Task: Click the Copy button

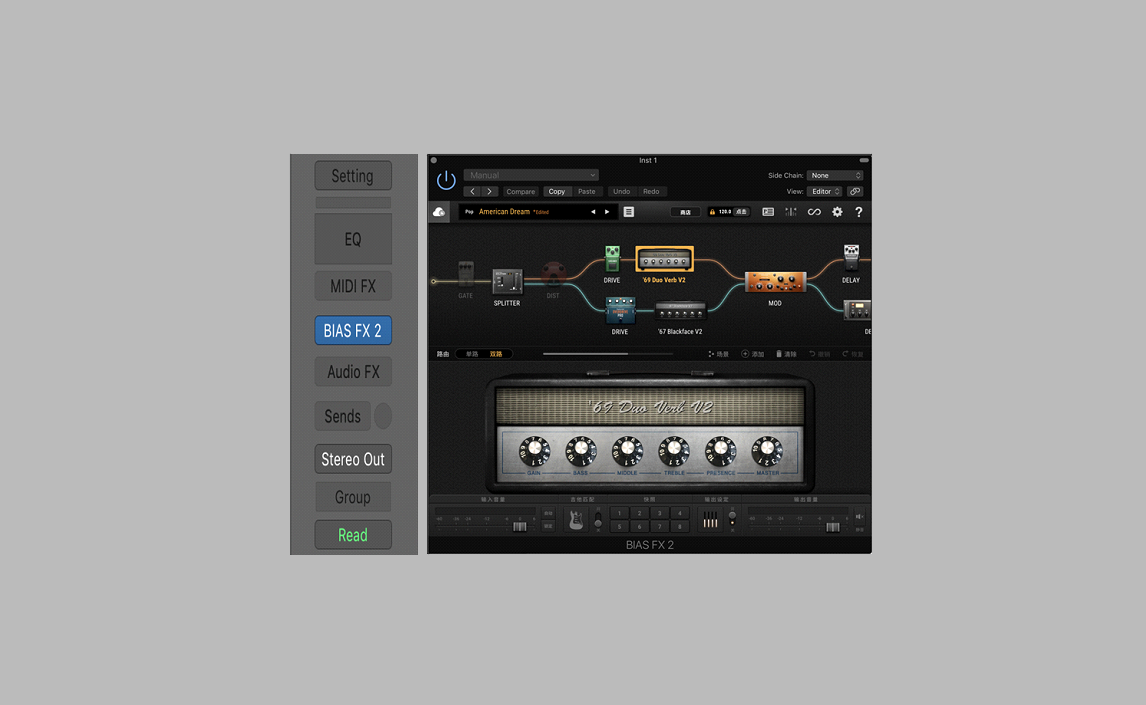Action: (x=557, y=191)
